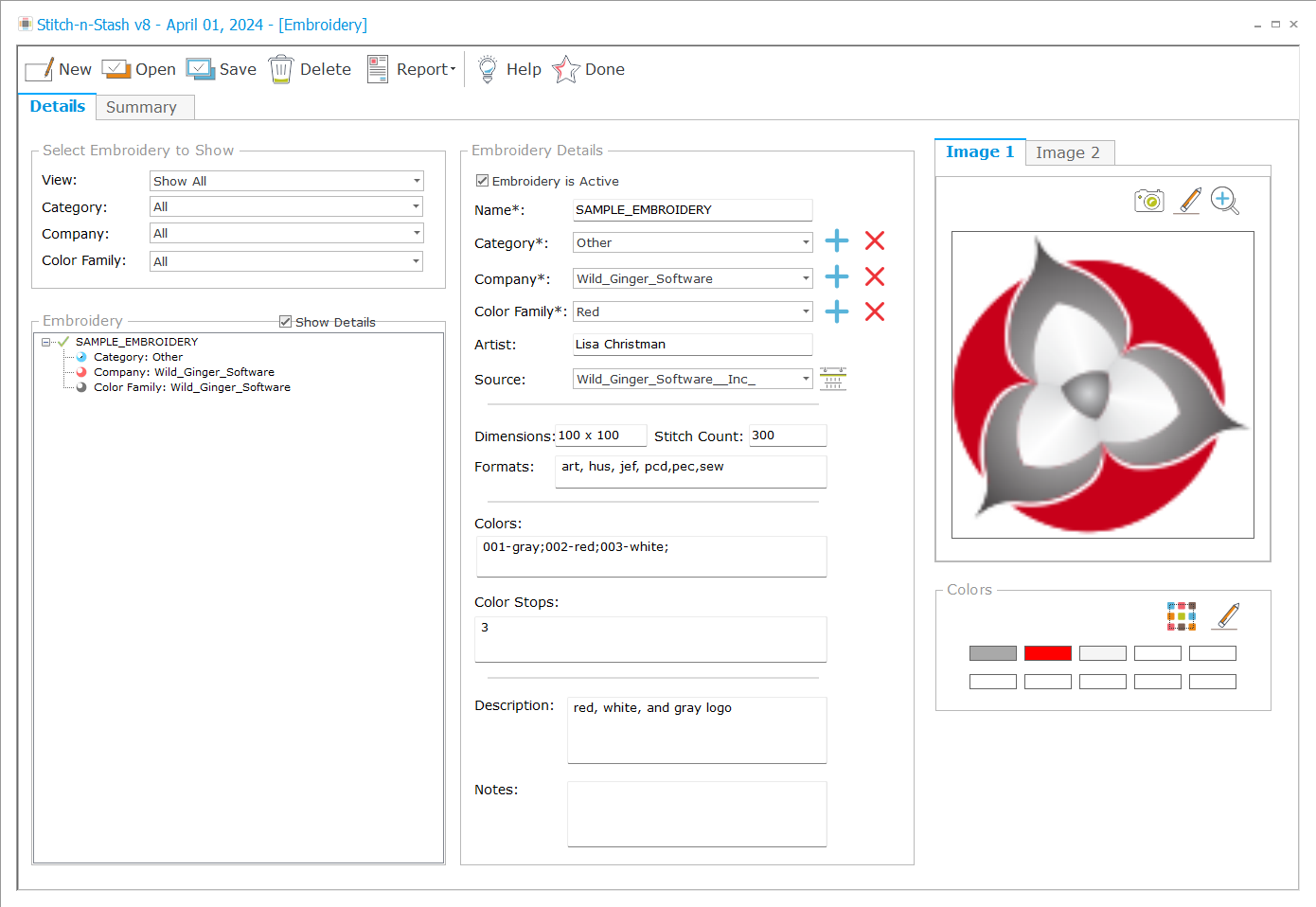Select the red color swatch

tap(1048, 653)
